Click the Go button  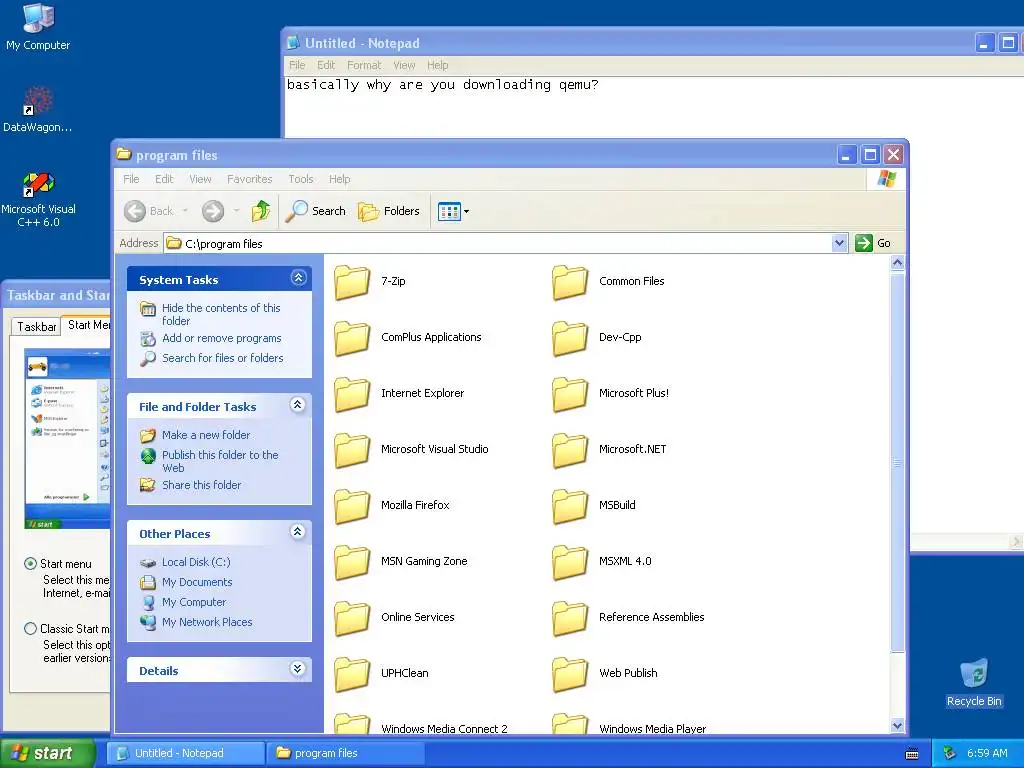click(x=873, y=243)
